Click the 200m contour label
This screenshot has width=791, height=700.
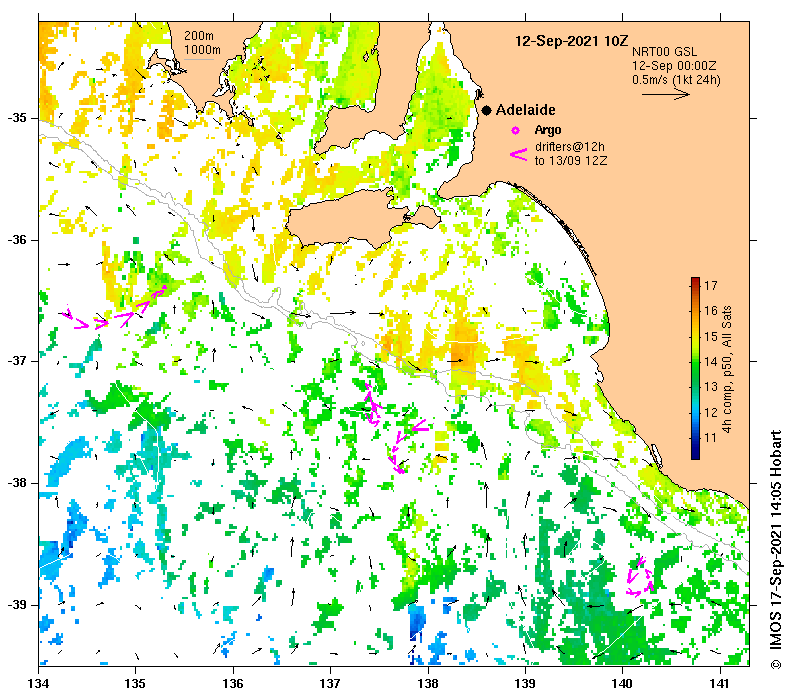(x=199, y=36)
